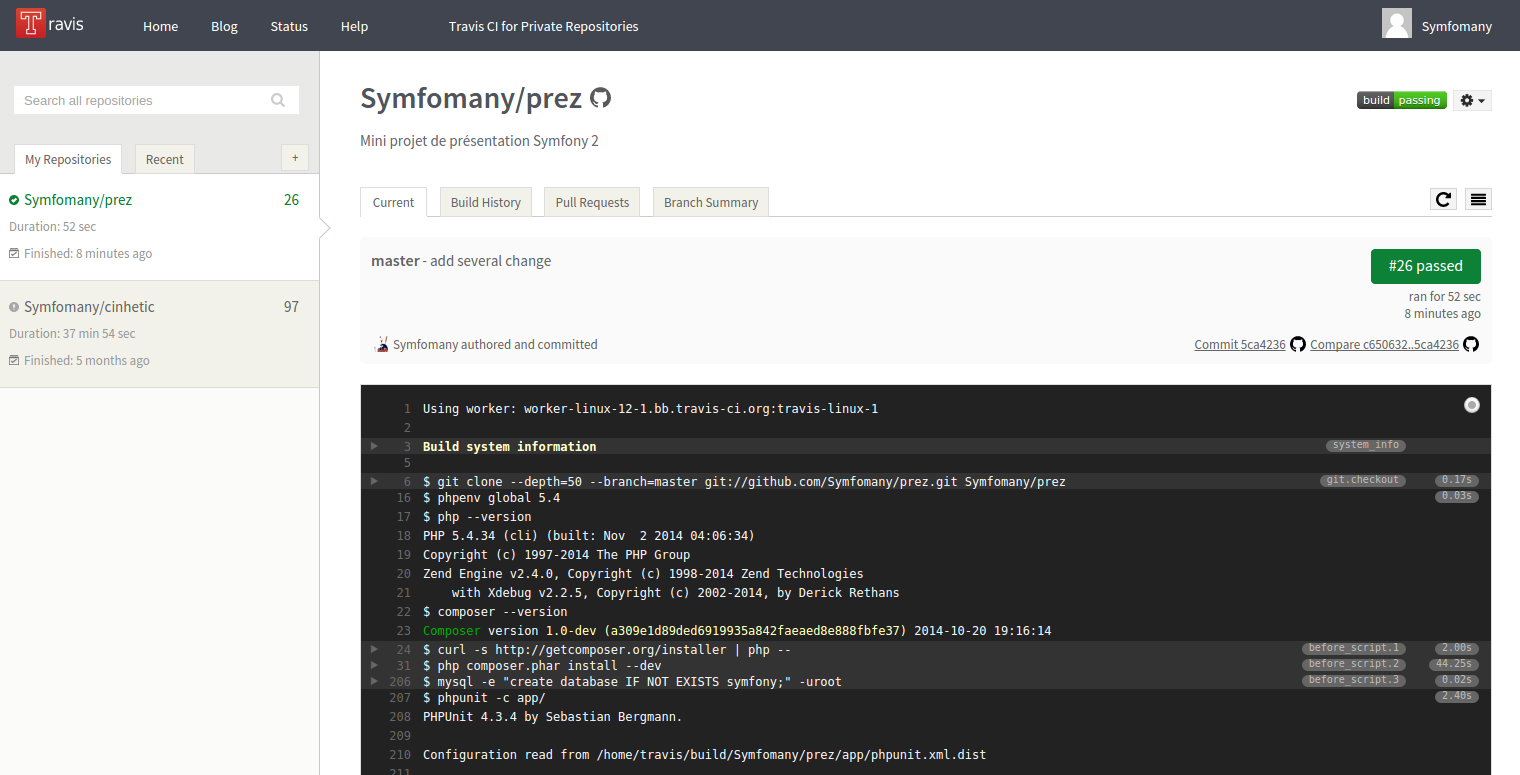The width and height of the screenshot is (1520, 775).
Task: Open the Help menu item
Action: pos(354,26)
